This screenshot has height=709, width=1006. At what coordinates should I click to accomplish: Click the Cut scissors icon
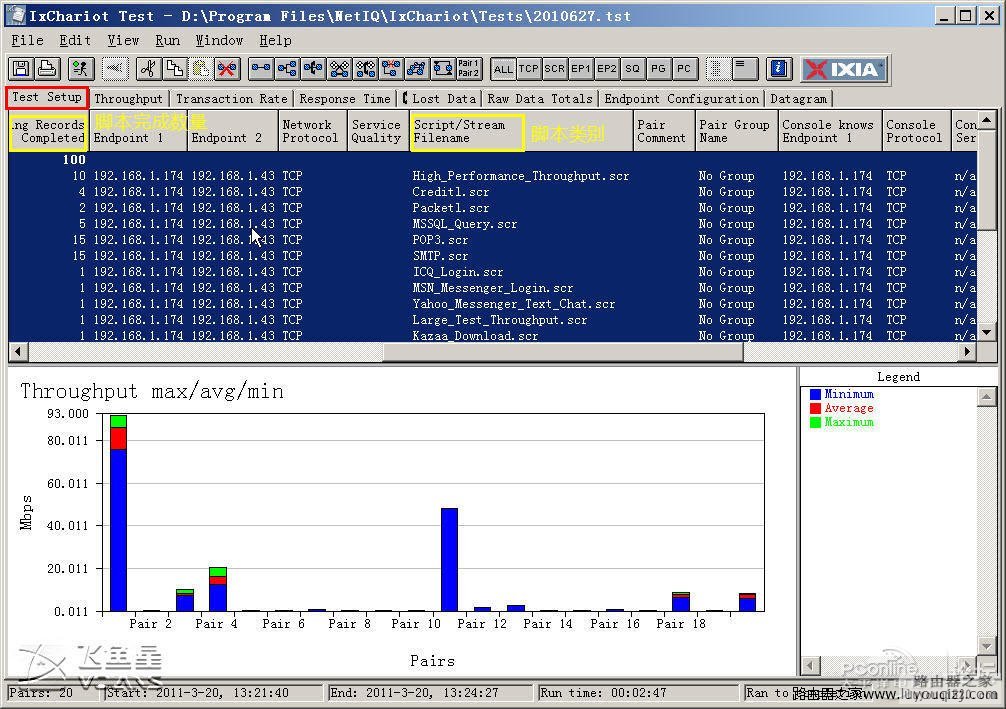coord(148,69)
